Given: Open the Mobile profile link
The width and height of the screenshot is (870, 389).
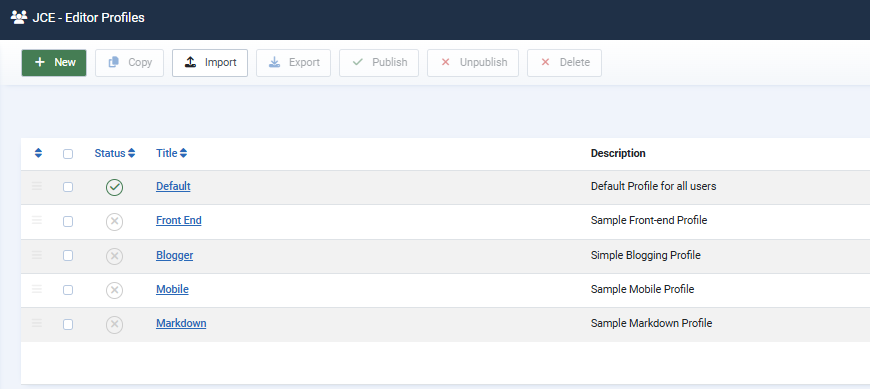Looking at the screenshot, I should (x=172, y=289).
